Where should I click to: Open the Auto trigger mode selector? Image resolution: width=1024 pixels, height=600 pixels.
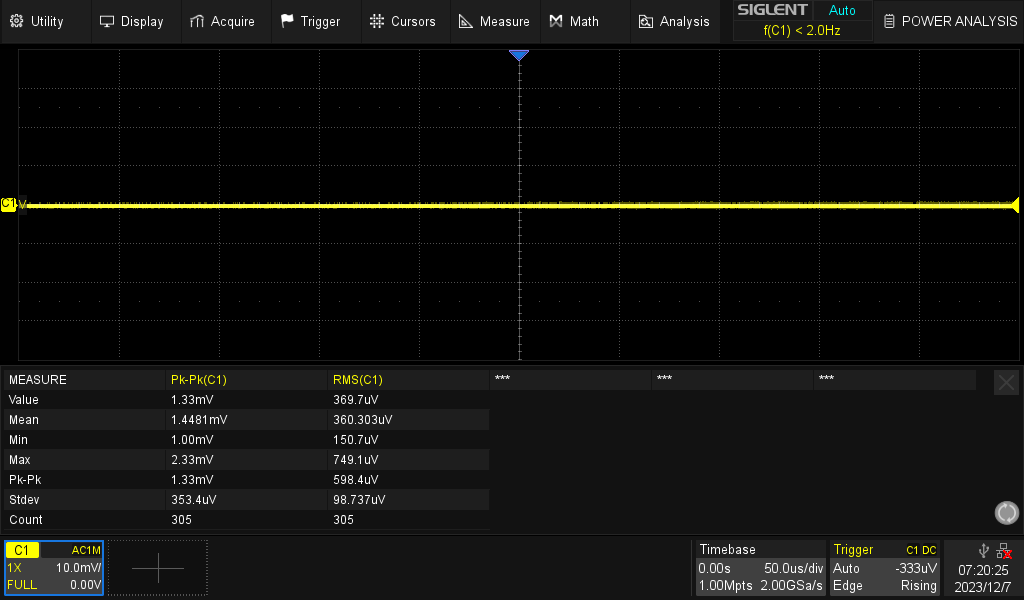pyautogui.click(x=846, y=567)
